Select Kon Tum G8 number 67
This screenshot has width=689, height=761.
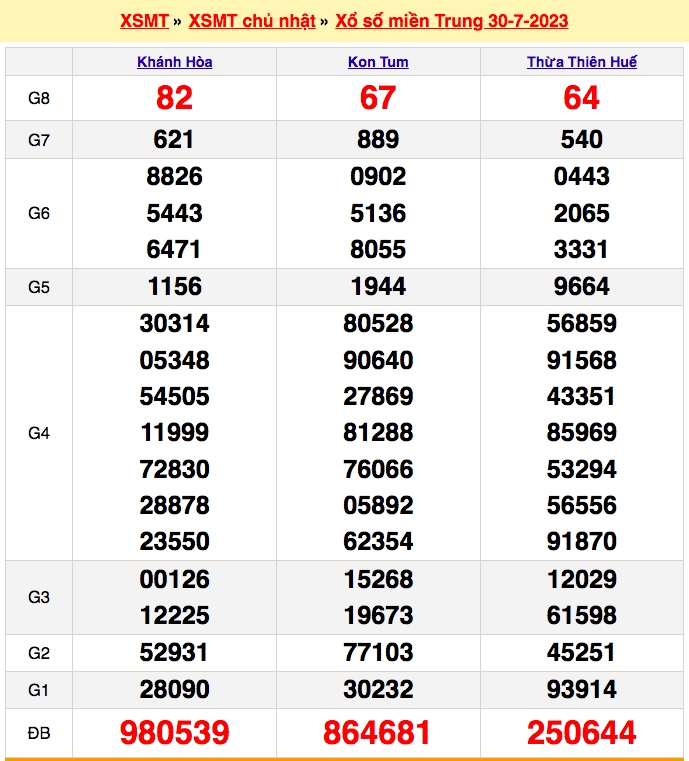378,98
